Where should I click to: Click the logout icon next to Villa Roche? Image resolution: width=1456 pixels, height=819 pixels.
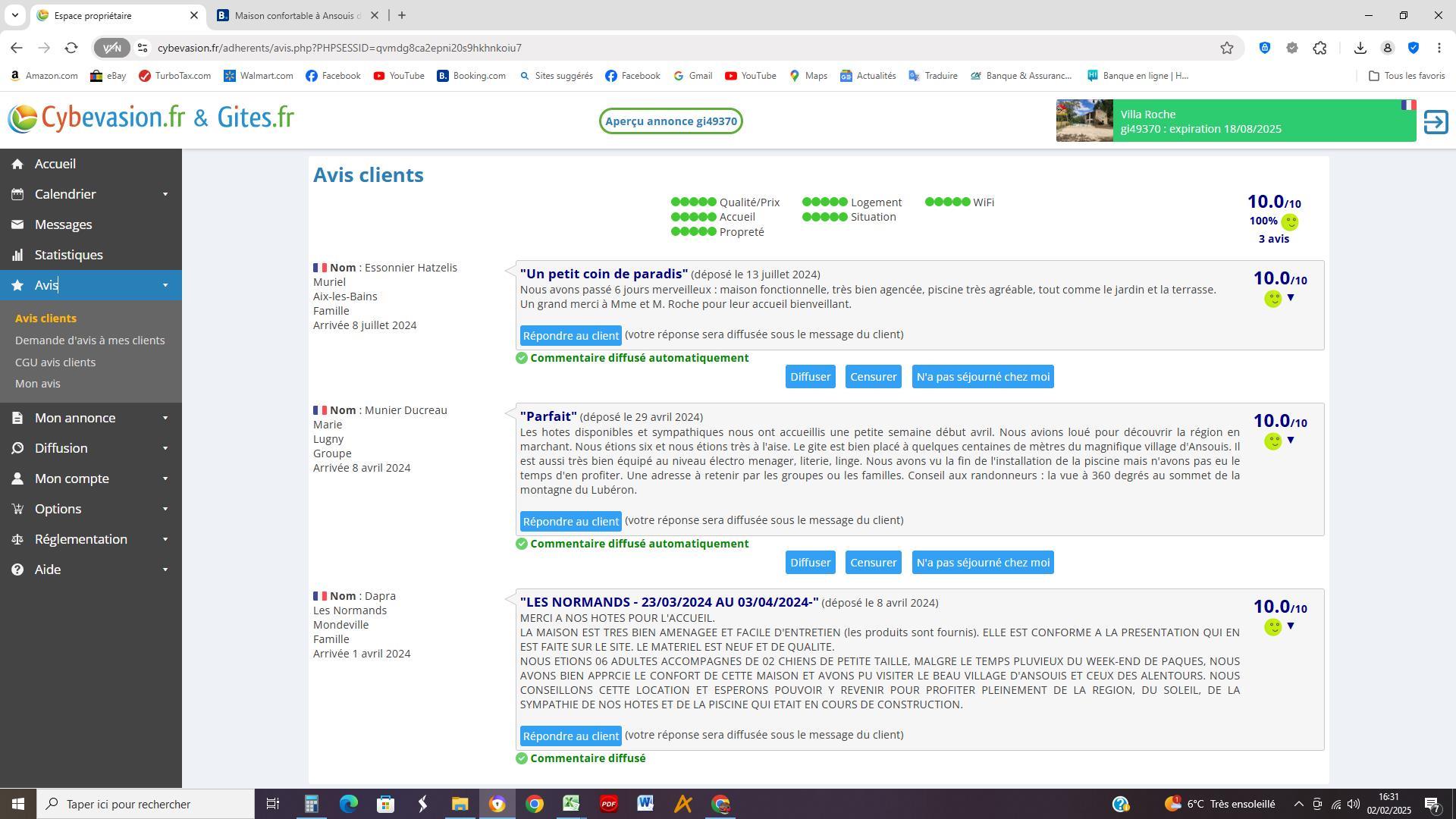pyautogui.click(x=1435, y=121)
